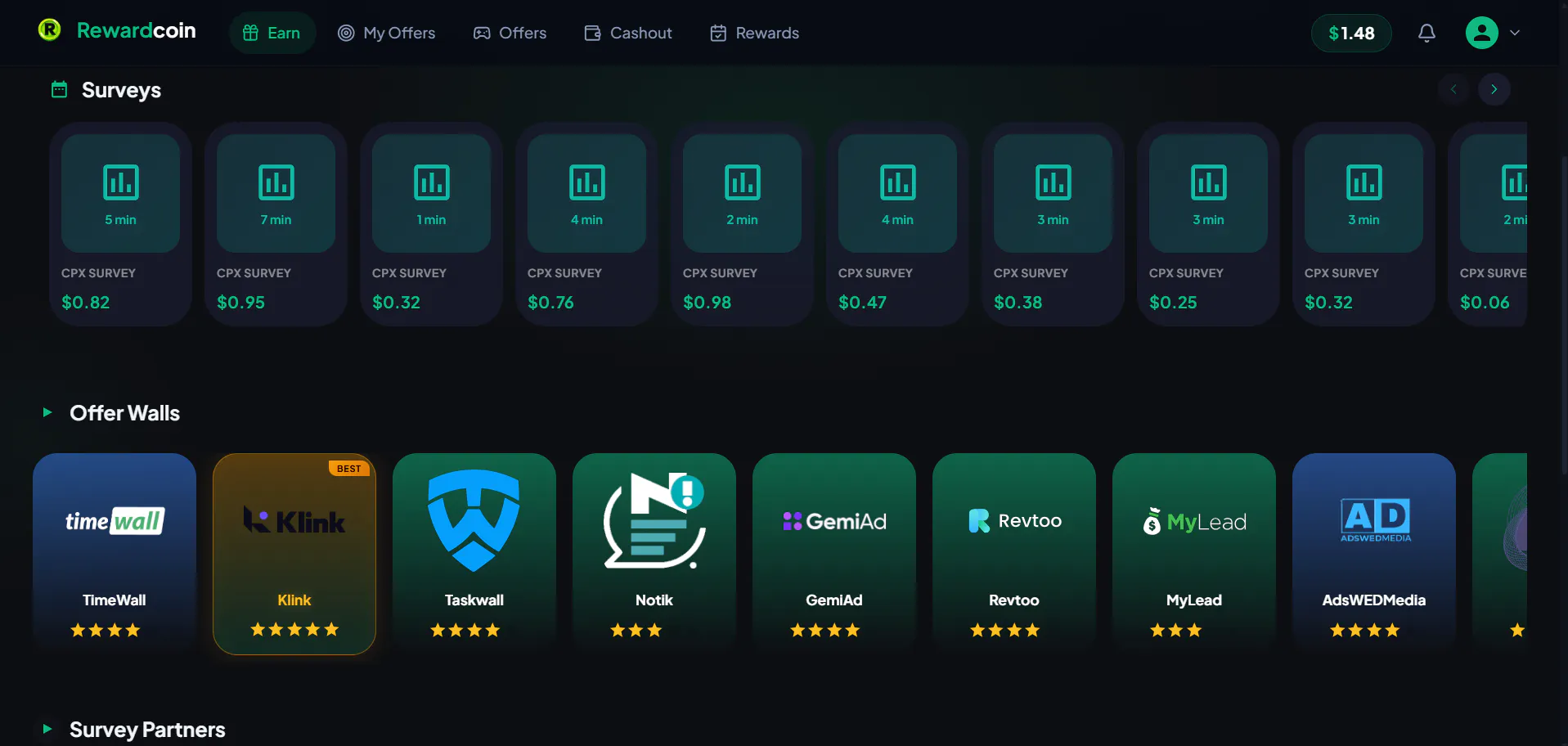
Task: Collapse the Survey Partners section triangle
Action: 47,728
